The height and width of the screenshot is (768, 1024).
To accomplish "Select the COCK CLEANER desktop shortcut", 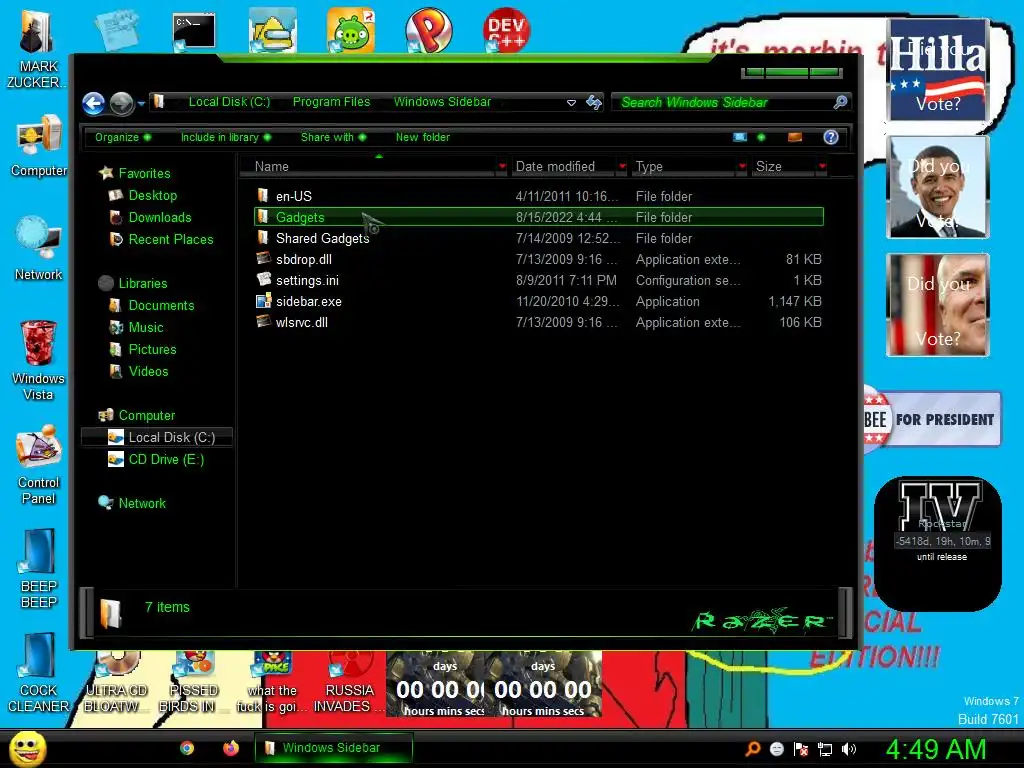I will (x=39, y=673).
